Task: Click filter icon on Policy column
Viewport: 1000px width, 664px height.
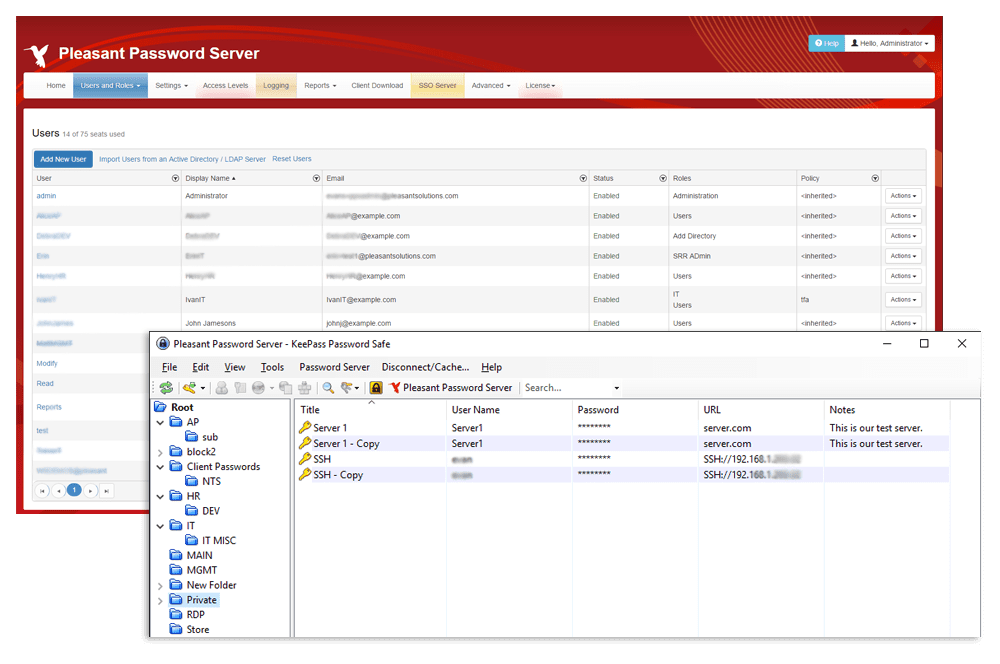Action: tap(875, 179)
